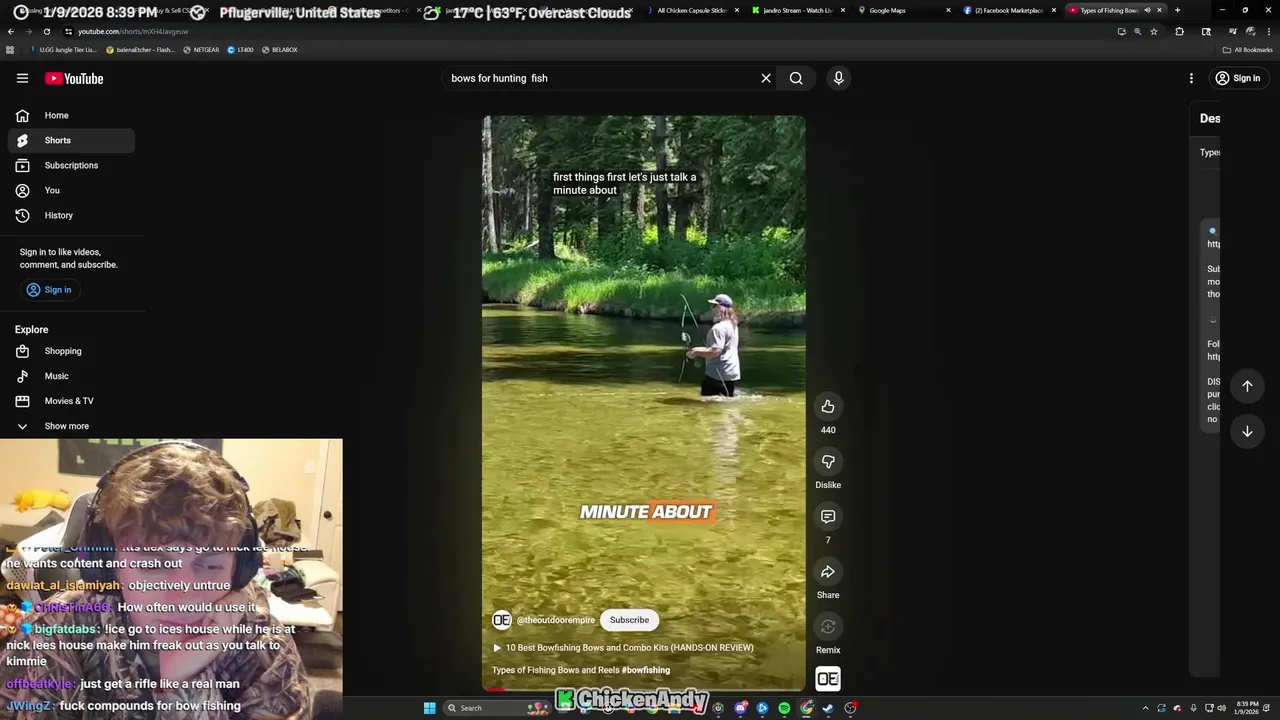Share the short

point(828,571)
